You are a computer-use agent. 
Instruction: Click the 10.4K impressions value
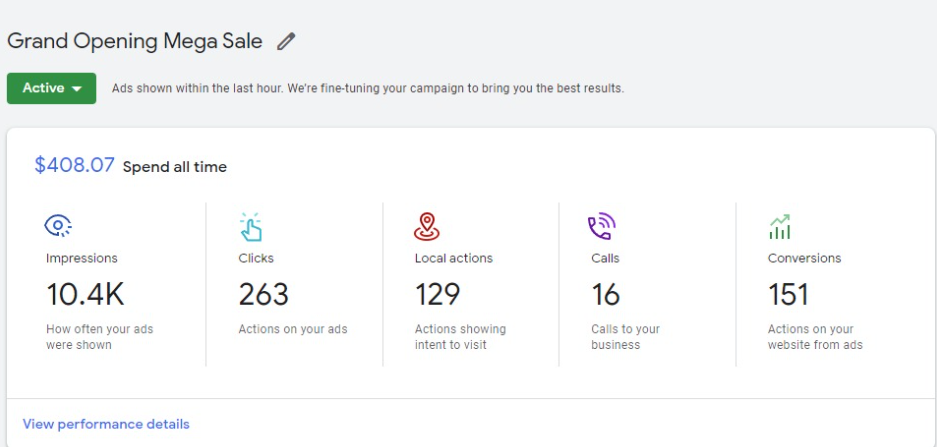point(85,295)
